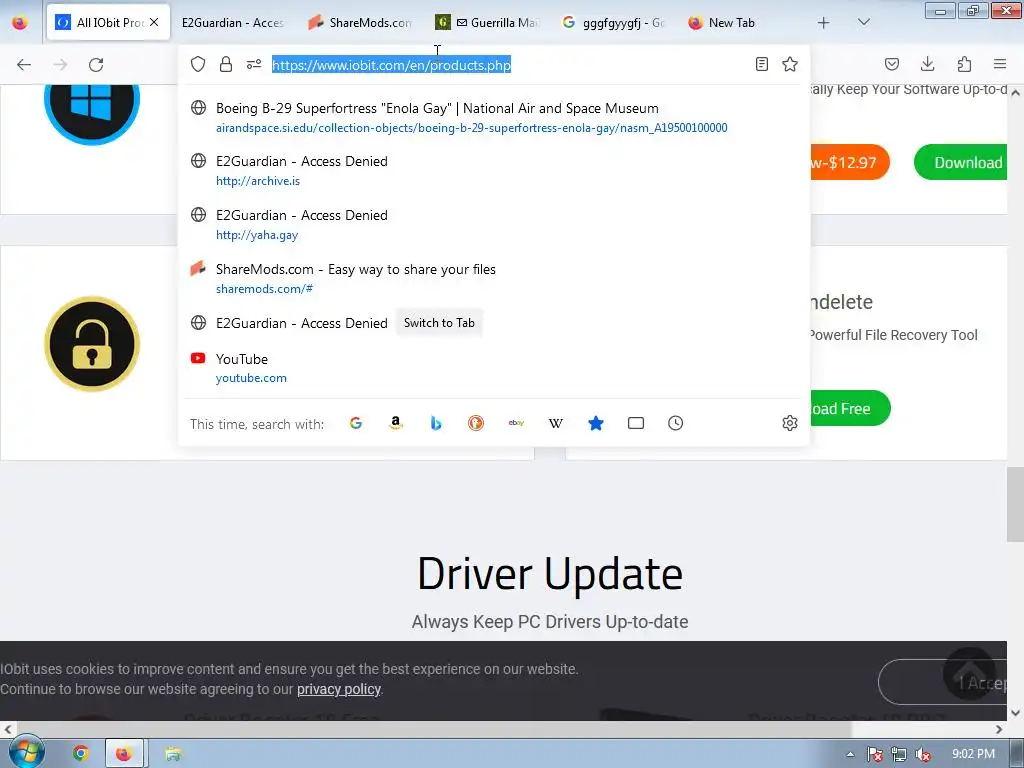Click the Switch to Tab button
The height and width of the screenshot is (768, 1024).
[439, 323]
